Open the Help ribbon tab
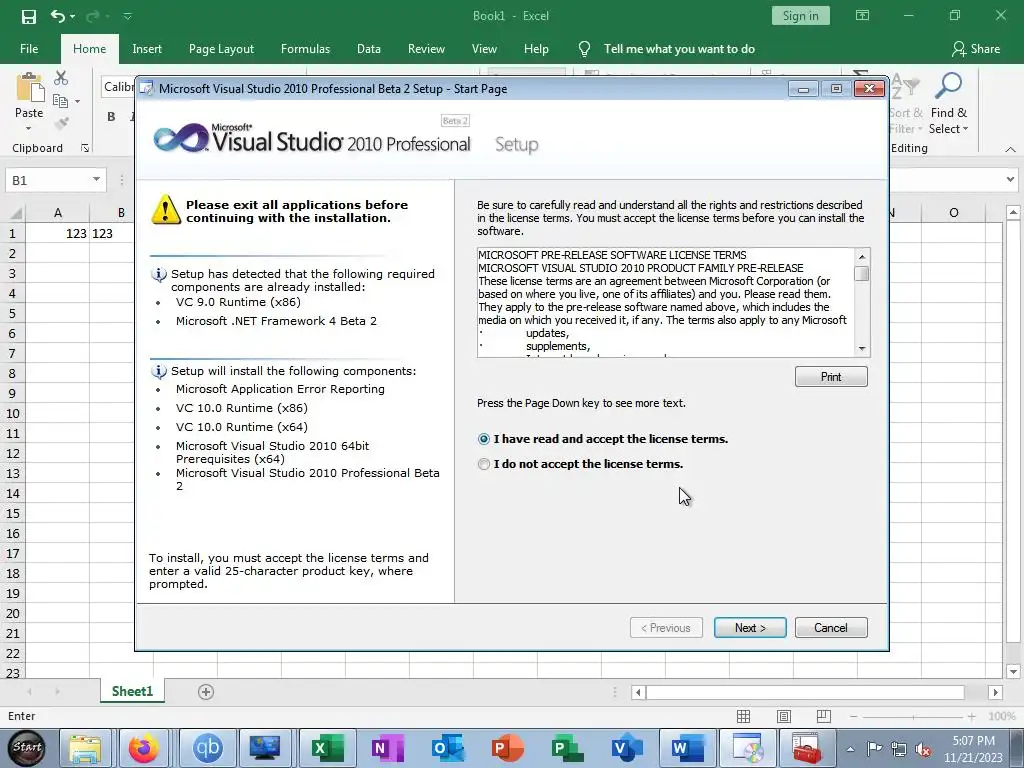Viewport: 1024px width, 768px height. click(x=536, y=49)
